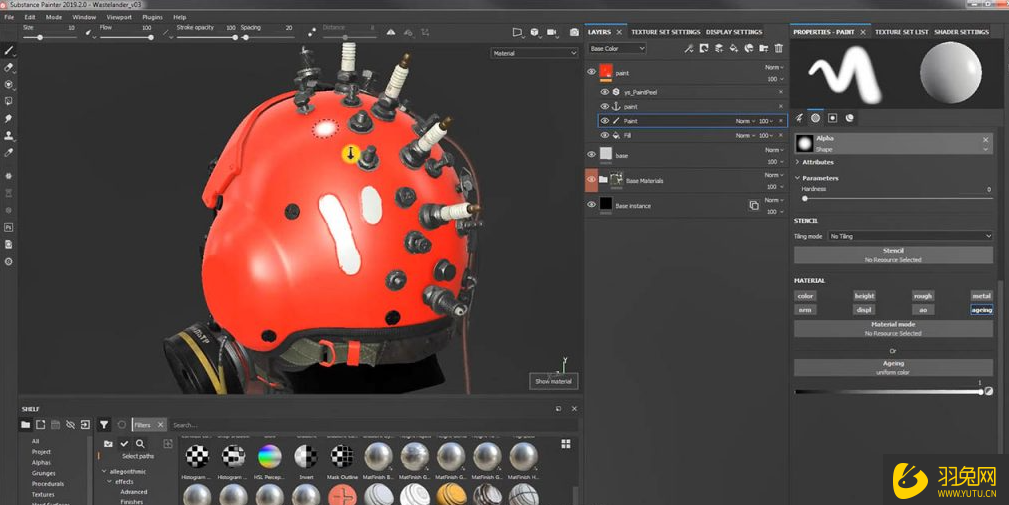
Task: Delete layer using the trash can icon
Action: tap(779, 48)
